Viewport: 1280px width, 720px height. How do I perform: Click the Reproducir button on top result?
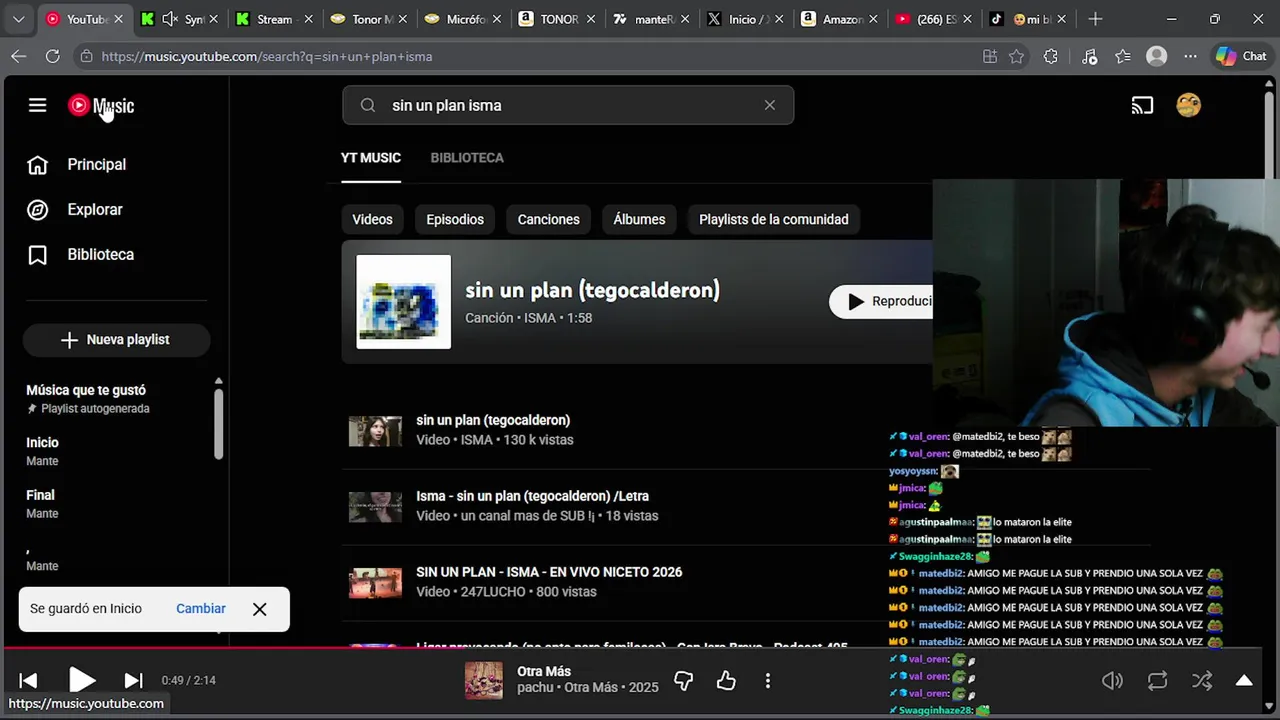pyautogui.click(x=881, y=301)
